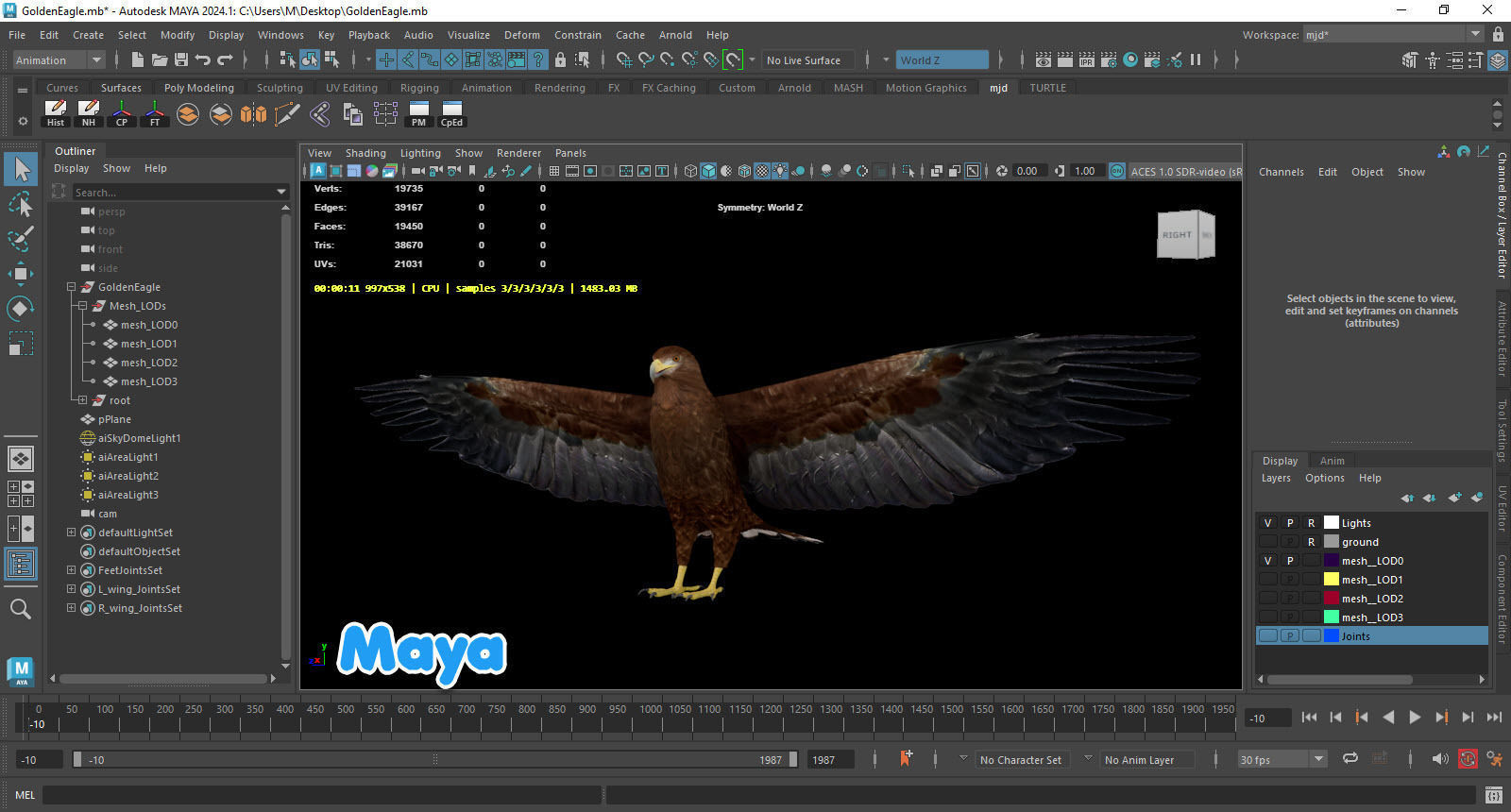Choose the Paint Selection brush tool
The image size is (1511, 812).
click(21, 238)
